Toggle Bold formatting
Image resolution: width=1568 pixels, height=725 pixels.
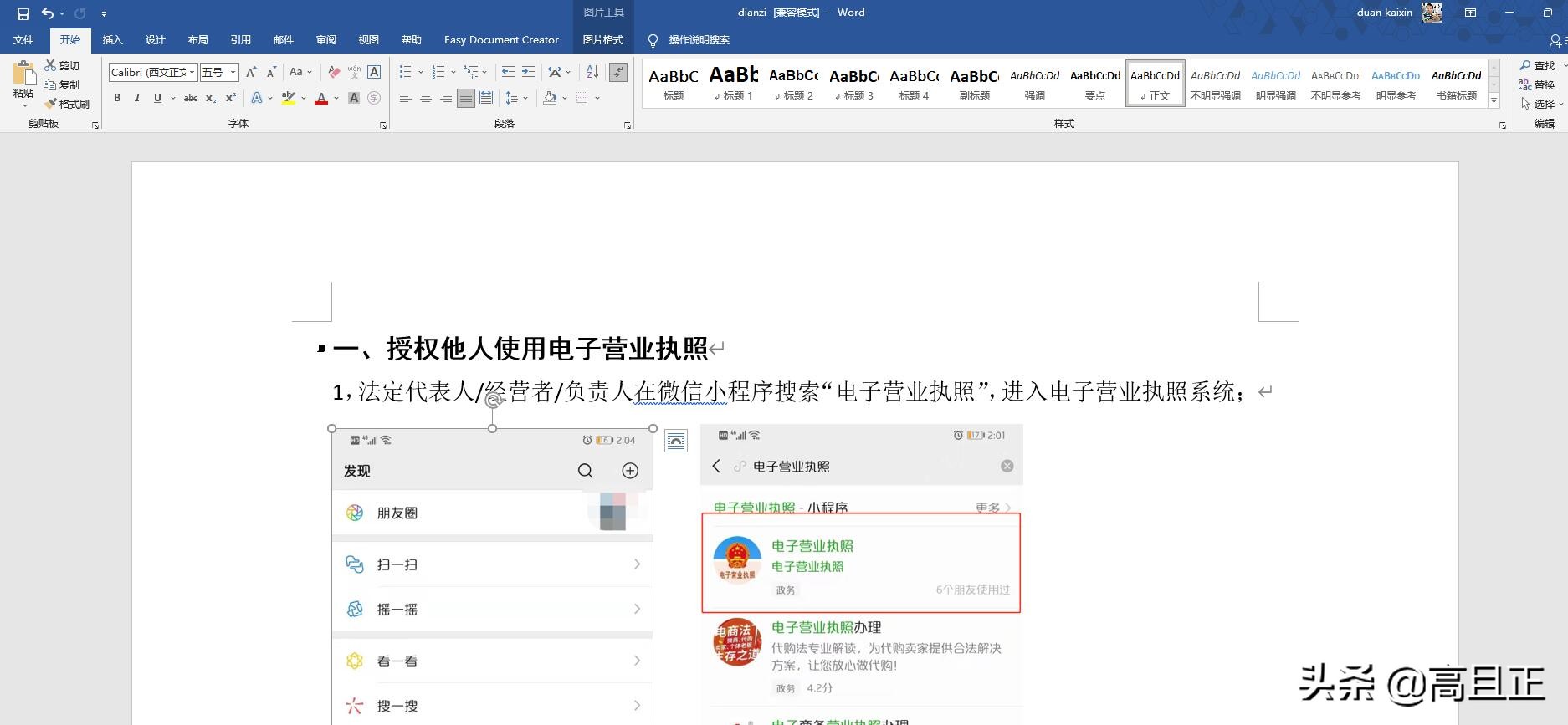click(x=117, y=98)
